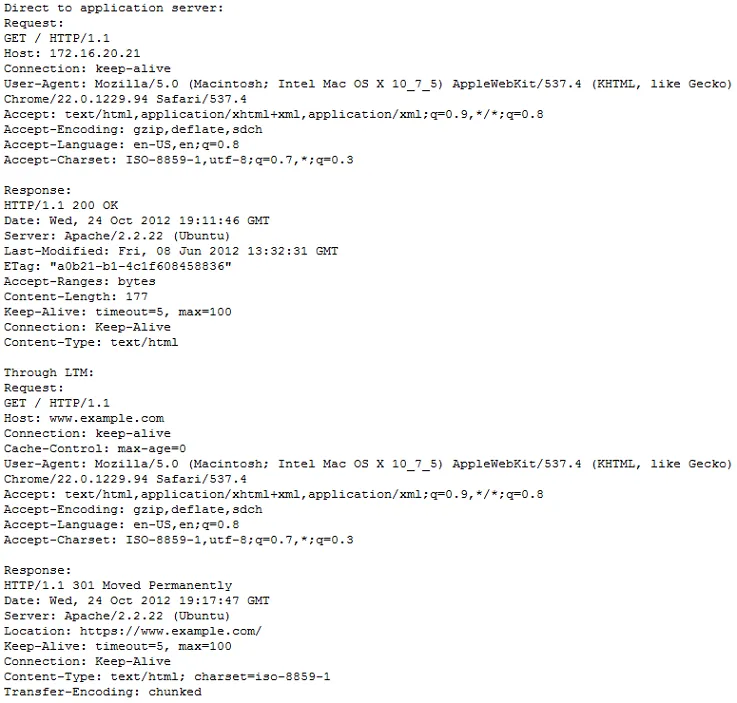Click the first 'Accept-Encoding: gzip,deflate,sdch' line
Viewport: 737px width, 703px height.
[x=133, y=130]
